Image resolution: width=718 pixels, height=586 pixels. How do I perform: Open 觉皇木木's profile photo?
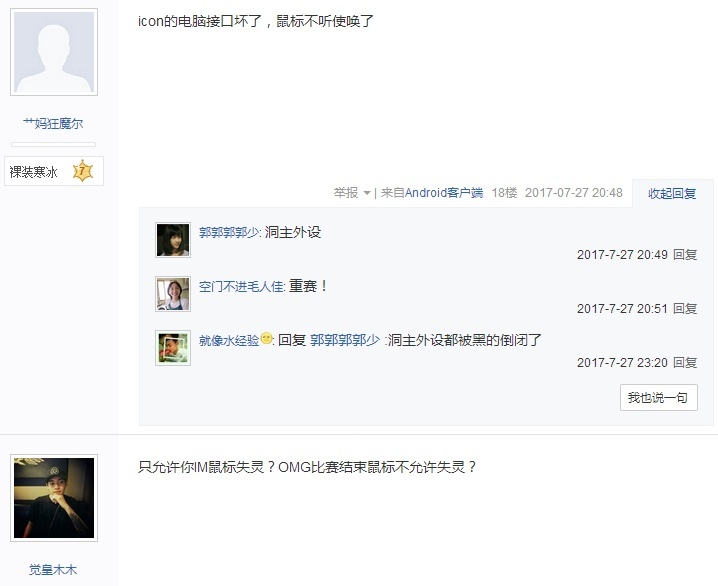(x=54, y=498)
